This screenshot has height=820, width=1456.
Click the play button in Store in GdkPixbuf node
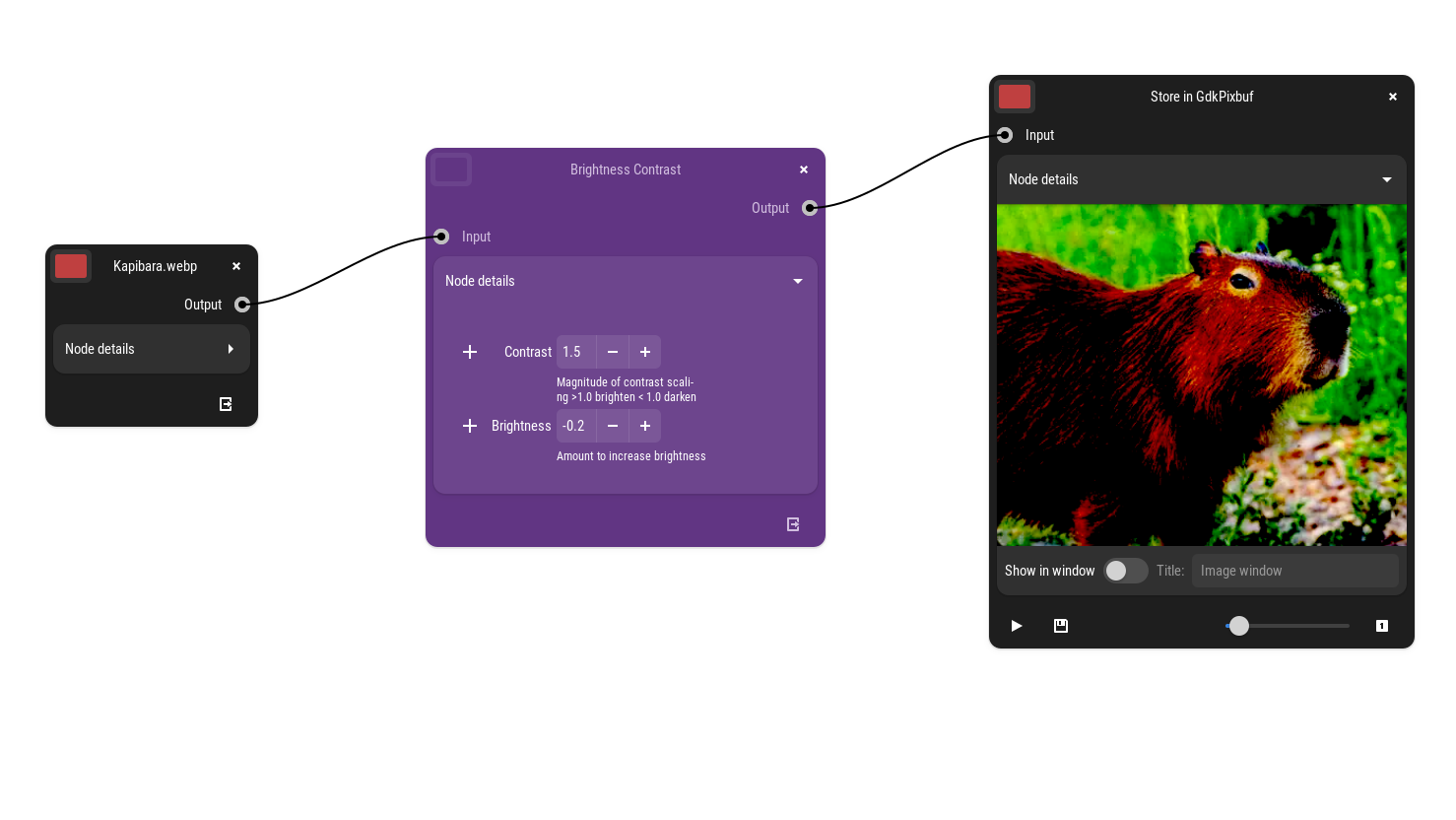tap(1017, 626)
